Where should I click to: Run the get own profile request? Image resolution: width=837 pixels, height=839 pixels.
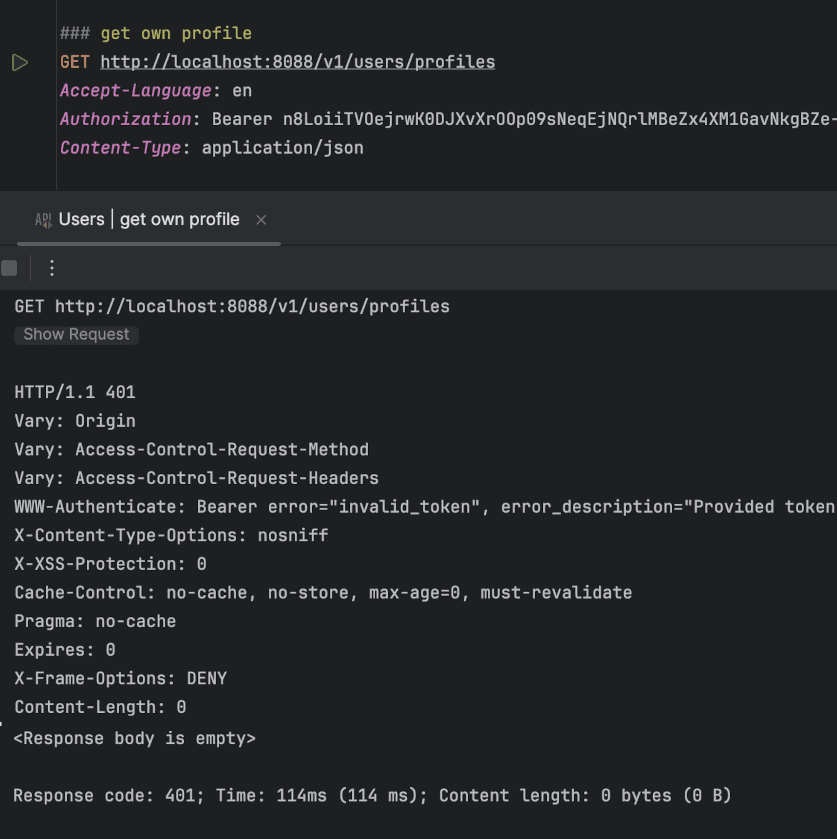point(20,63)
